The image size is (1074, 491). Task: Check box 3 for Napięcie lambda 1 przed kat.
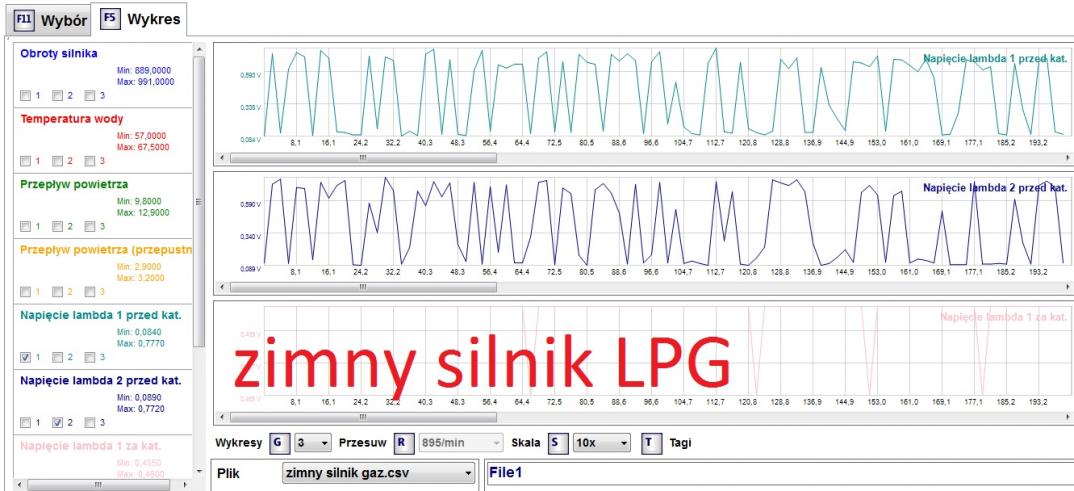90,357
